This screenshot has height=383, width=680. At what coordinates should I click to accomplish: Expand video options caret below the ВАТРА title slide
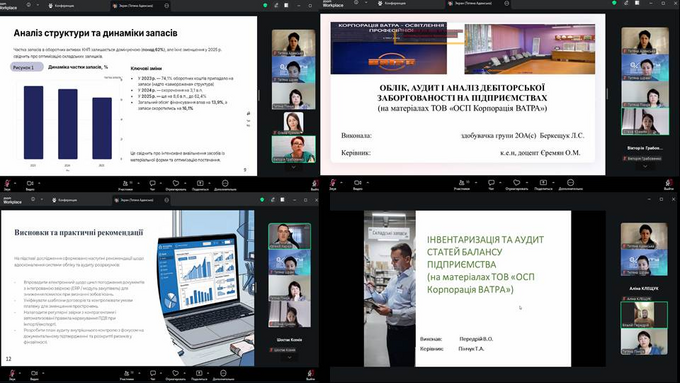[367, 183]
